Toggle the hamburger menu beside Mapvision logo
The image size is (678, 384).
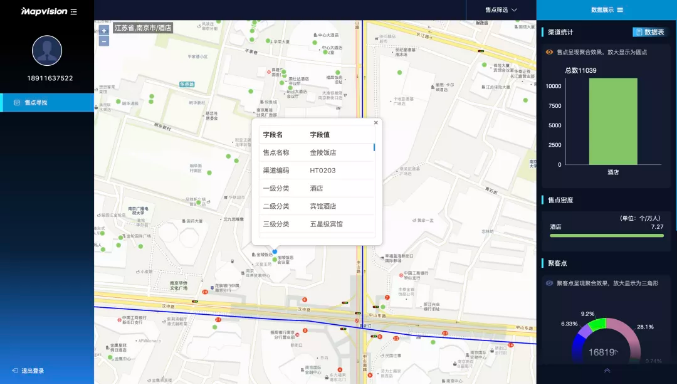(74, 12)
